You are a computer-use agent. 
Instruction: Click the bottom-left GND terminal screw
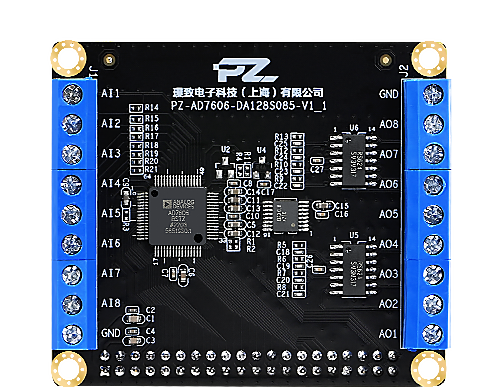[x=72, y=334]
